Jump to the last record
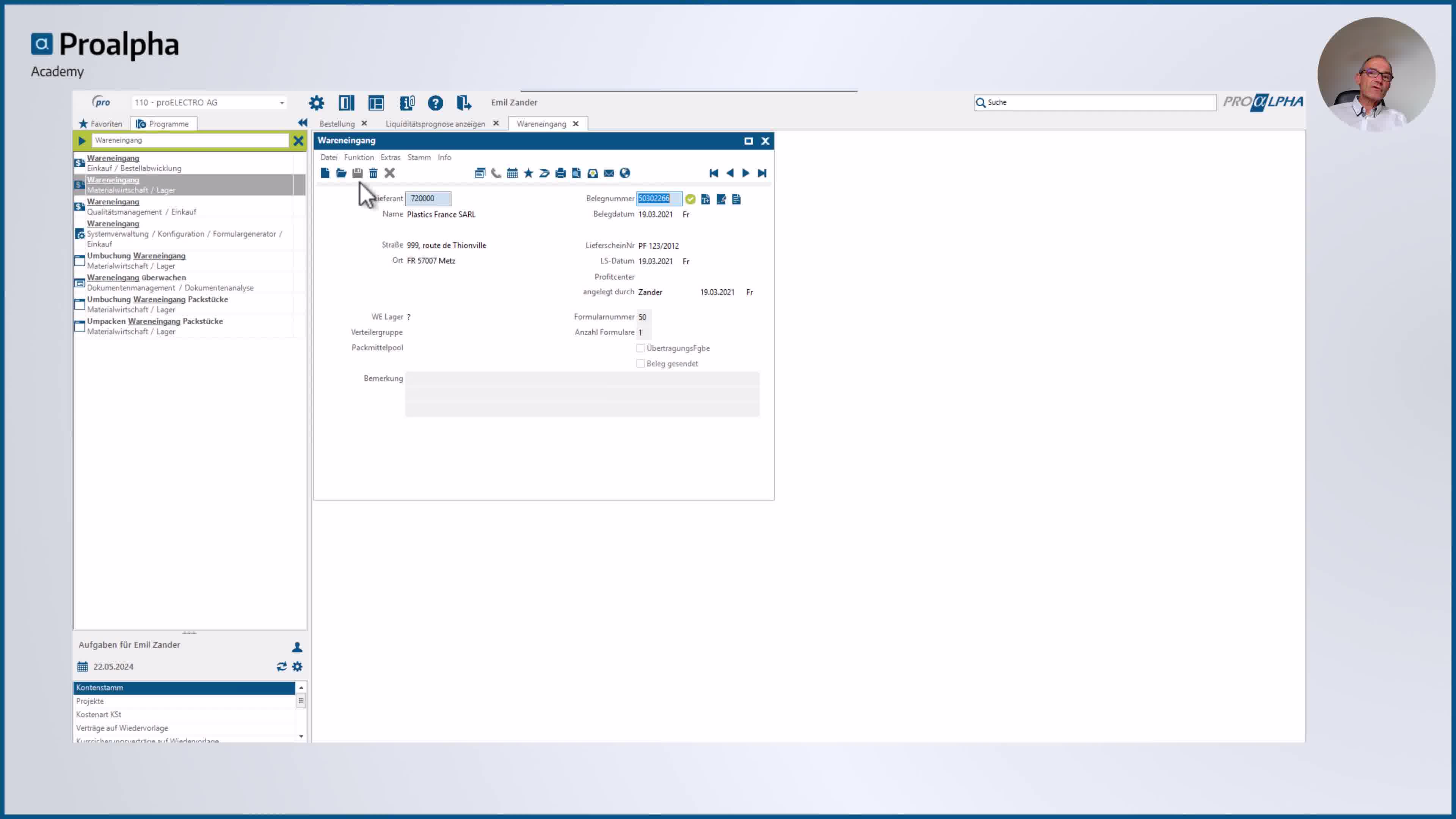The height and width of the screenshot is (819, 1456). [762, 173]
